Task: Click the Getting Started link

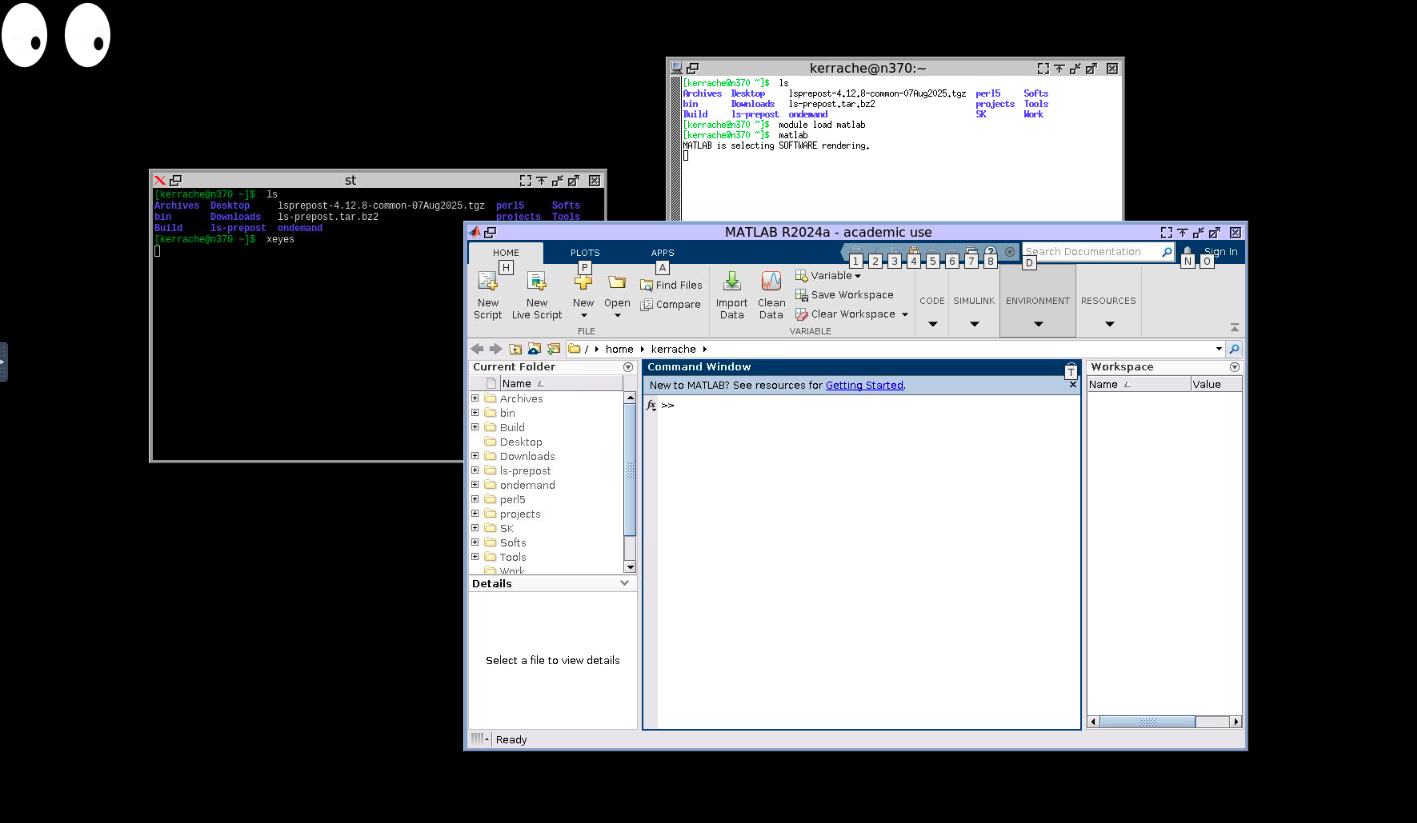Action: pyautogui.click(x=864, y=385)
